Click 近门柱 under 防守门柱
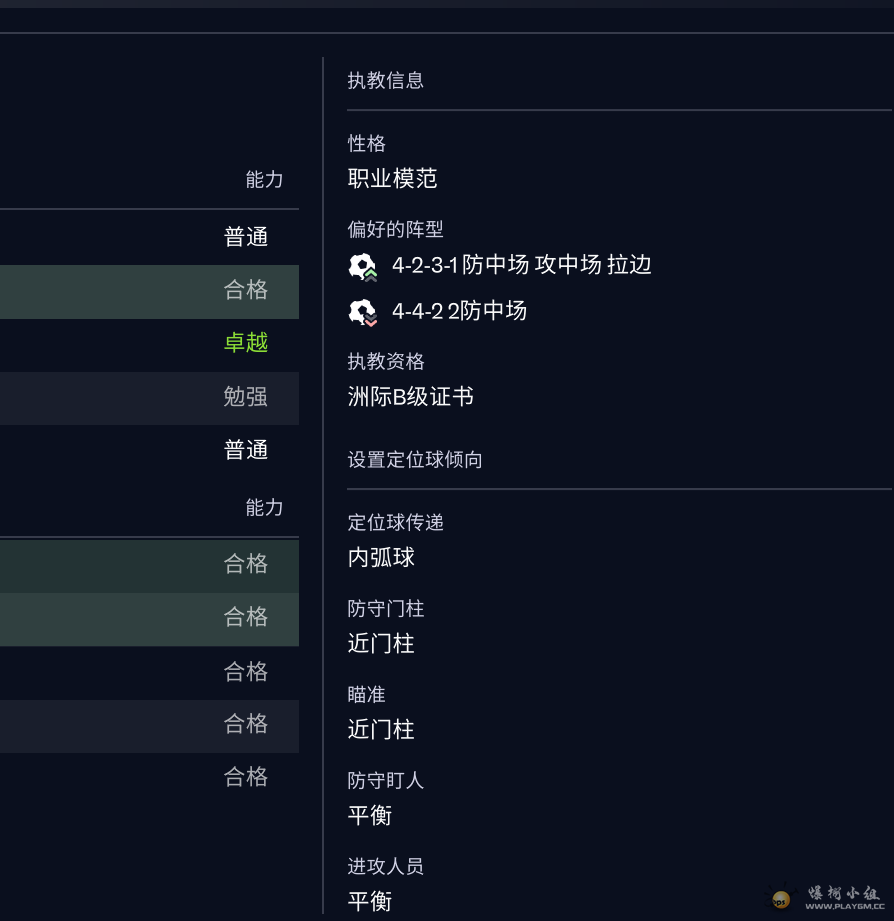The width and height of the screenshot is (894, 921). coord(381,644)
